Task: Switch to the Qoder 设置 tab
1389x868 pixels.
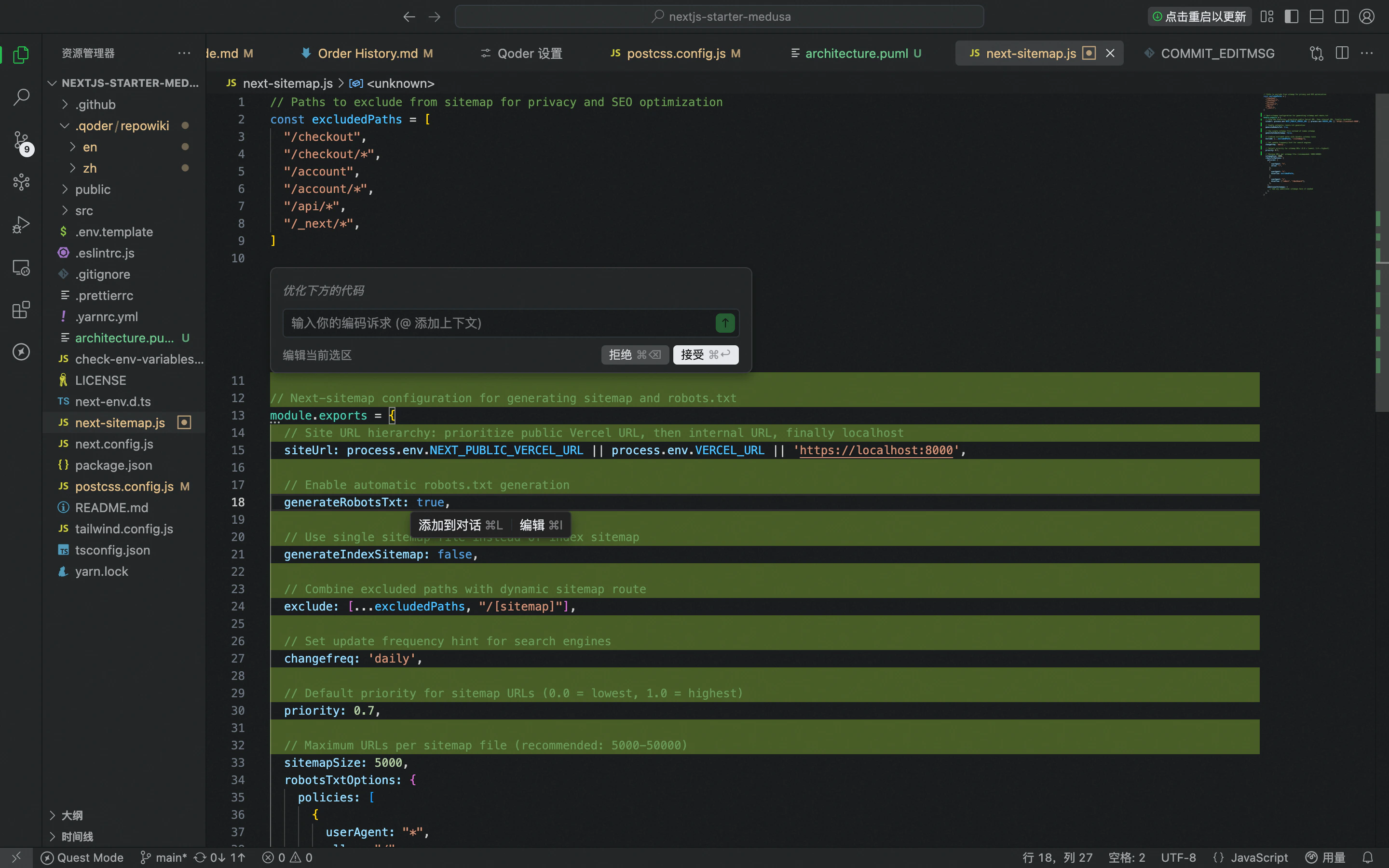Action: [x=521, y=54]
